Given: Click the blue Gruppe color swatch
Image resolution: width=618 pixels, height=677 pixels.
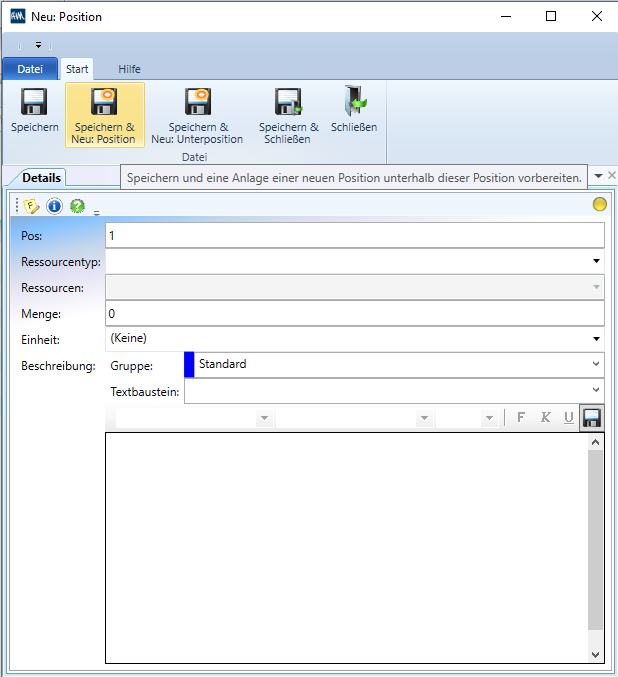Looking at the screenshot, I should point(189,365).
